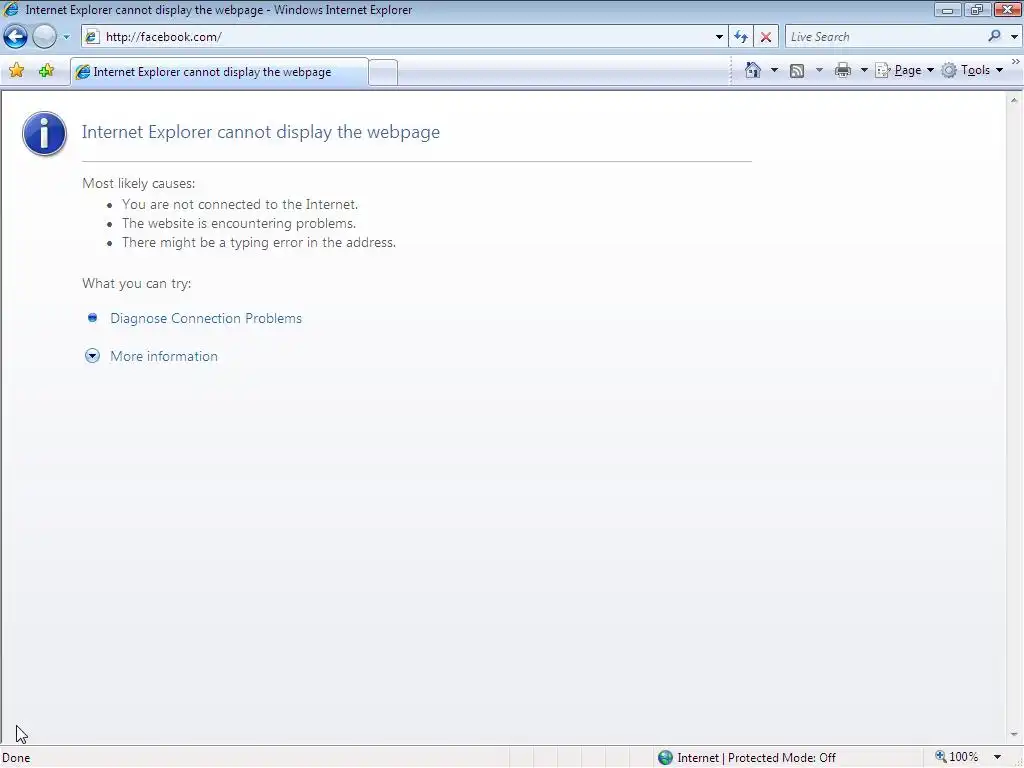Image resolution: width=1024 pixels, height=768 pixels.
Task: Click the RSS Feeds icon
Action: click(797, 71)
